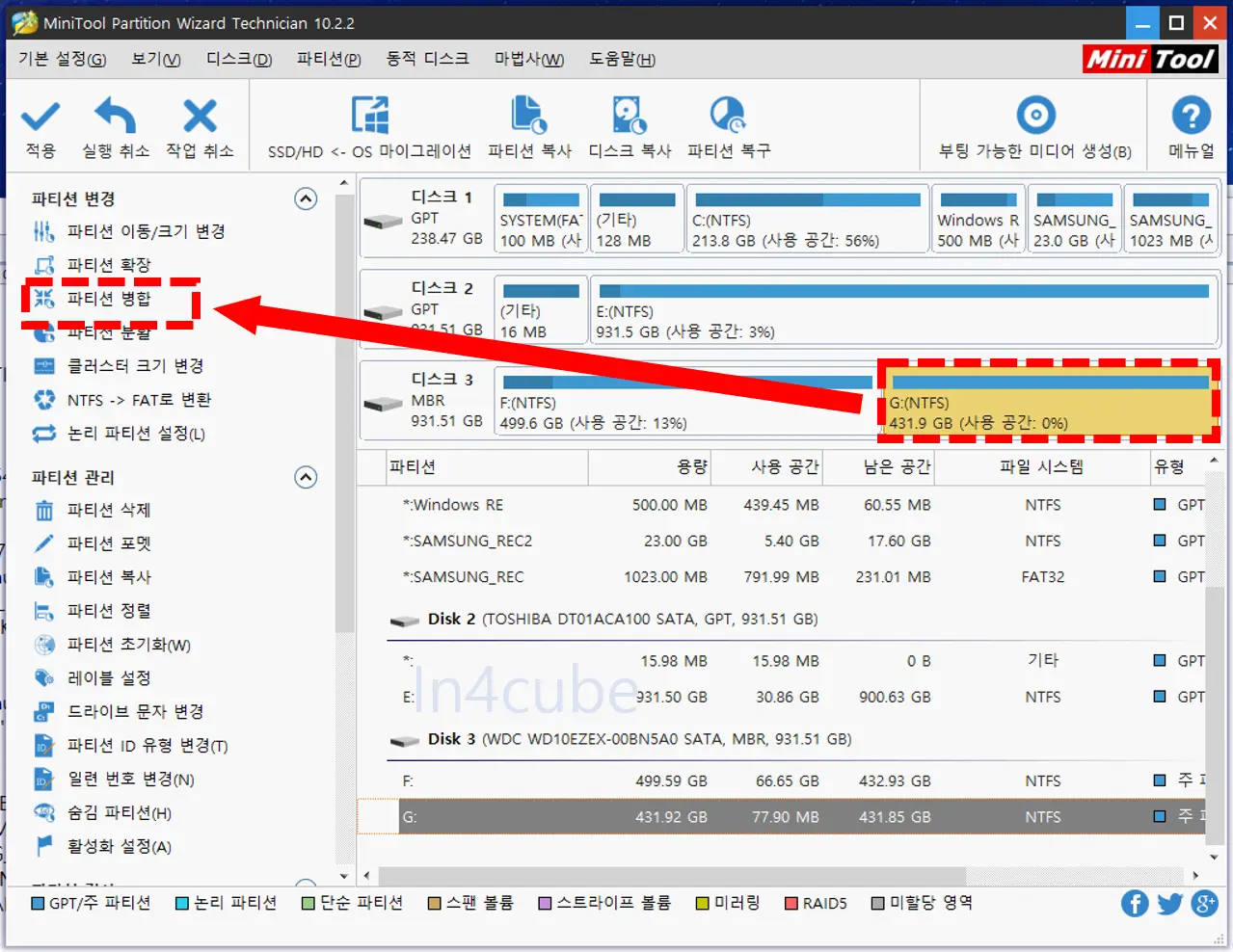Image resolution: width=1233 pixels, height=952 pixels.
Task: Open Google Plus share icon
Action: [1205, 903]
